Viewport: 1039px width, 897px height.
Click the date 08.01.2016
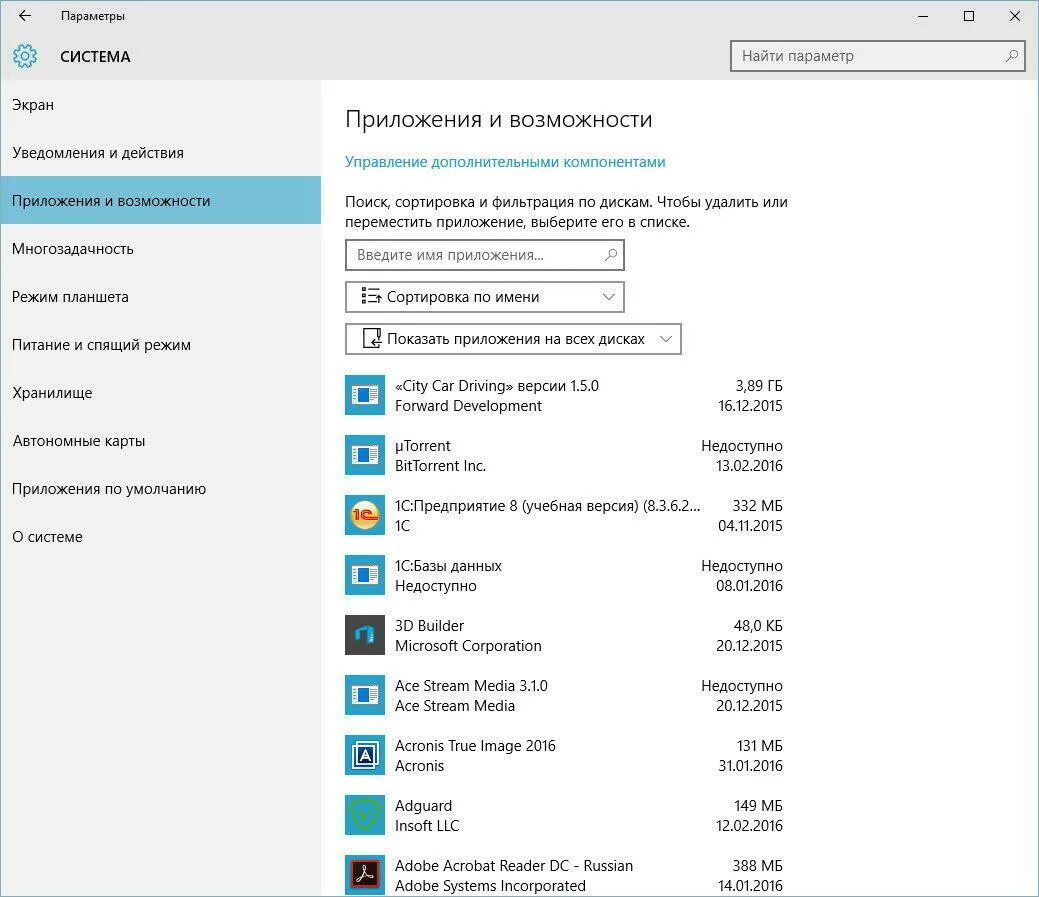(x=749, y=586)
